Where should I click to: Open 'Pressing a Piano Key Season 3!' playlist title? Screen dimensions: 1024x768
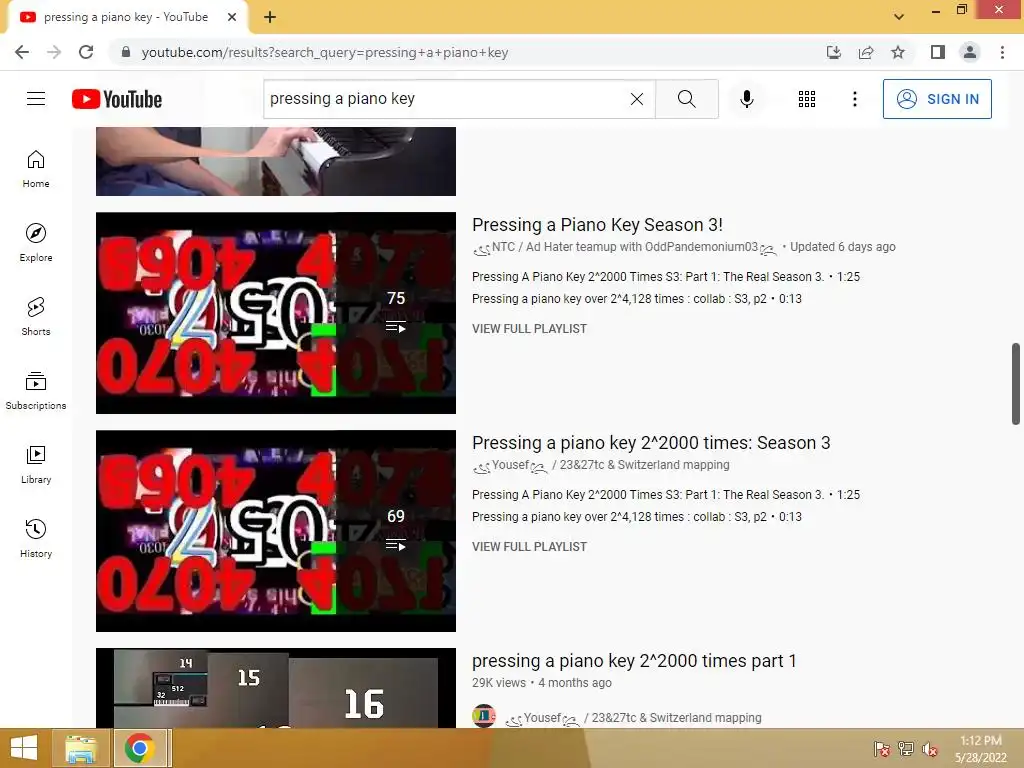tap(597, 225)
